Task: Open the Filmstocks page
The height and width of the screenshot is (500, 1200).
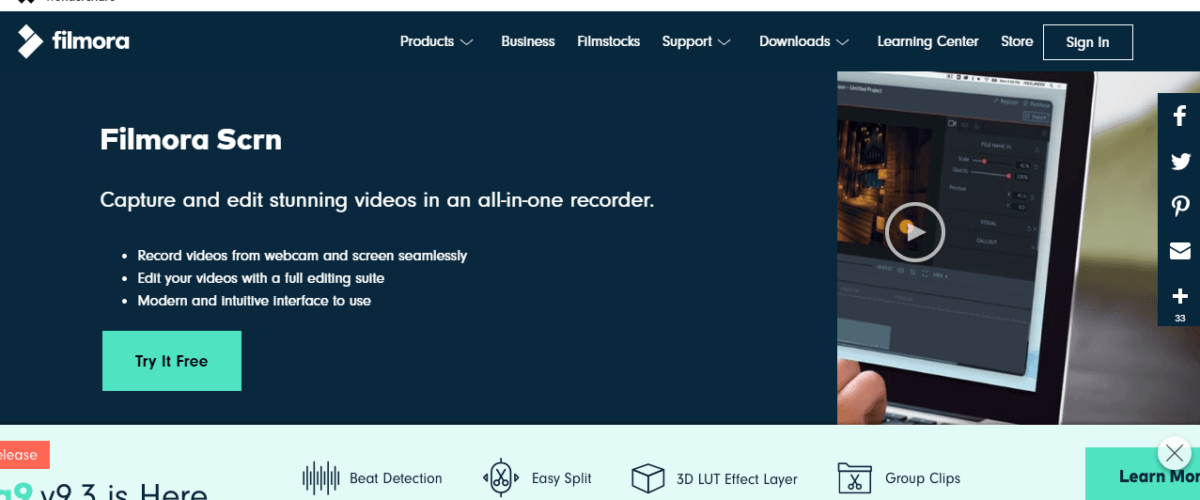Action: click(608, 42)
